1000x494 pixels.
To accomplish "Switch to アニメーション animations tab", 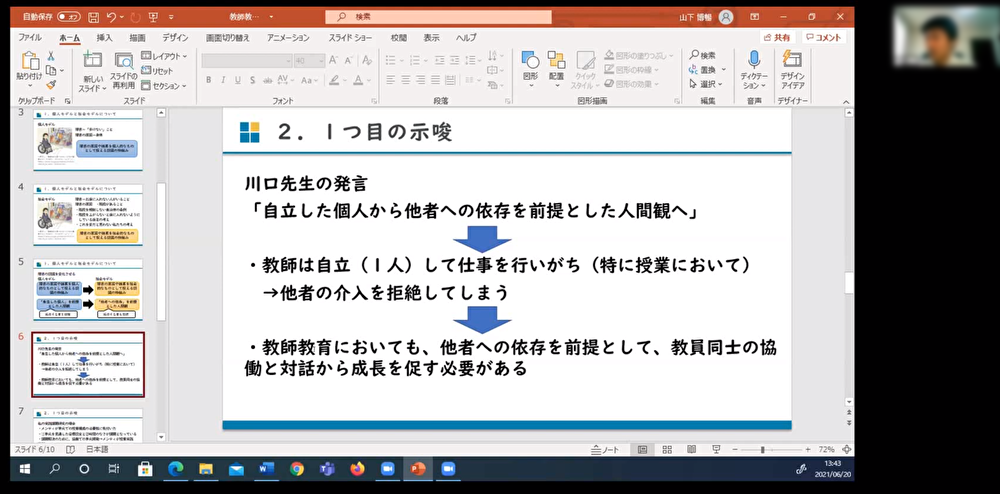I will click(288, 38).
